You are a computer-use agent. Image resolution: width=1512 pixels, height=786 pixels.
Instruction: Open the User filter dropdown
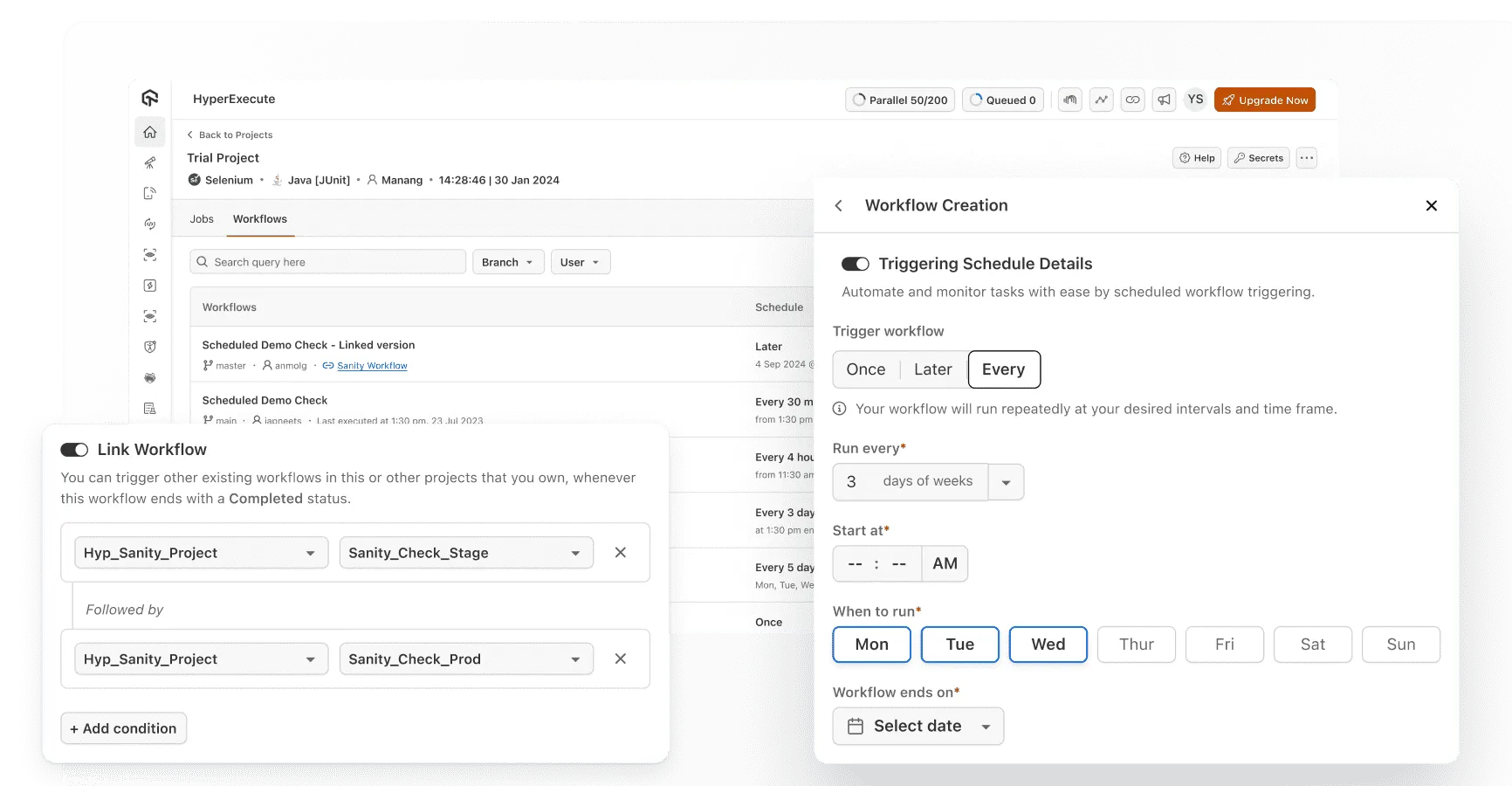(581, 262)
